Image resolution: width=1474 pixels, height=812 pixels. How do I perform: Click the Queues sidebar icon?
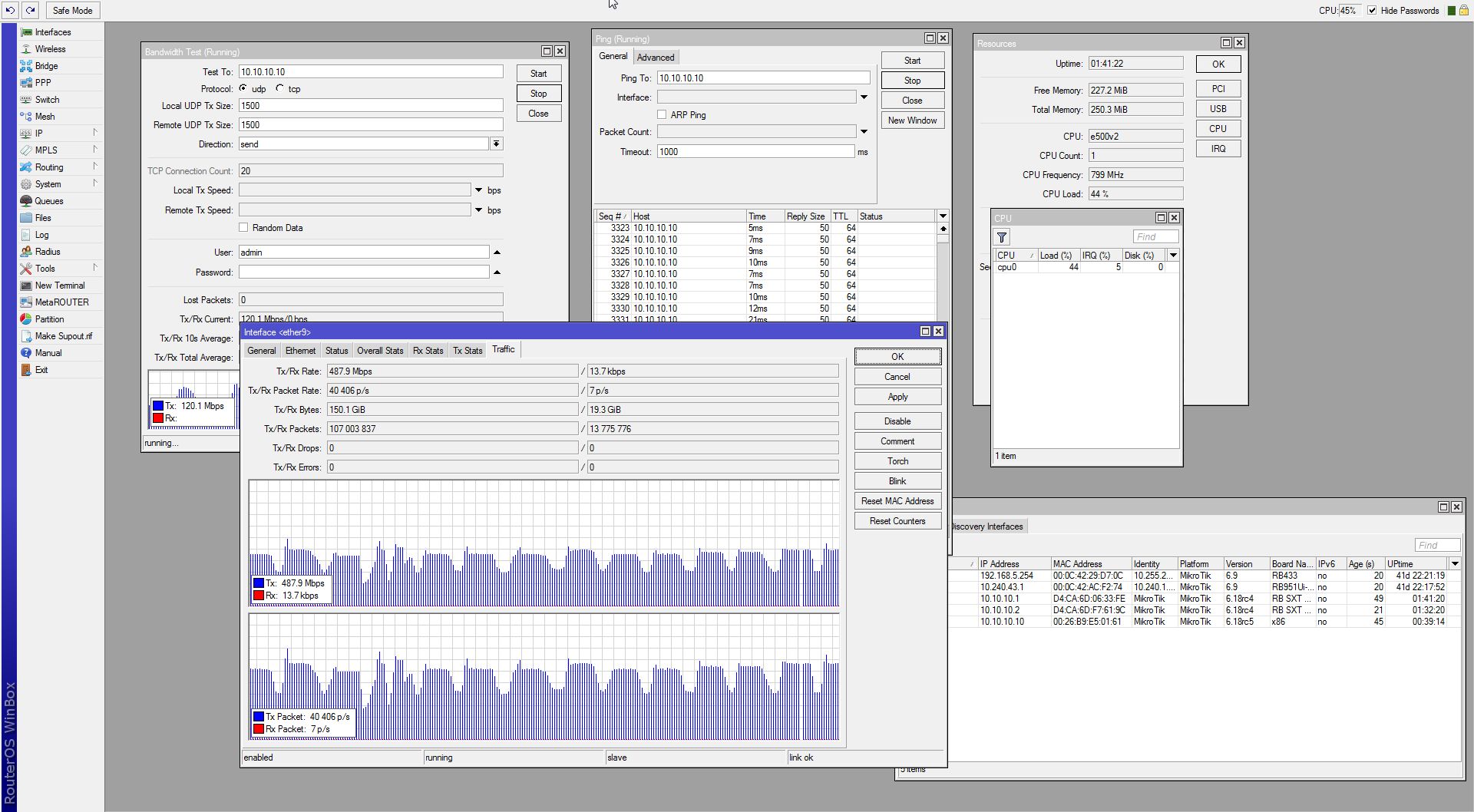click(27, 201)
